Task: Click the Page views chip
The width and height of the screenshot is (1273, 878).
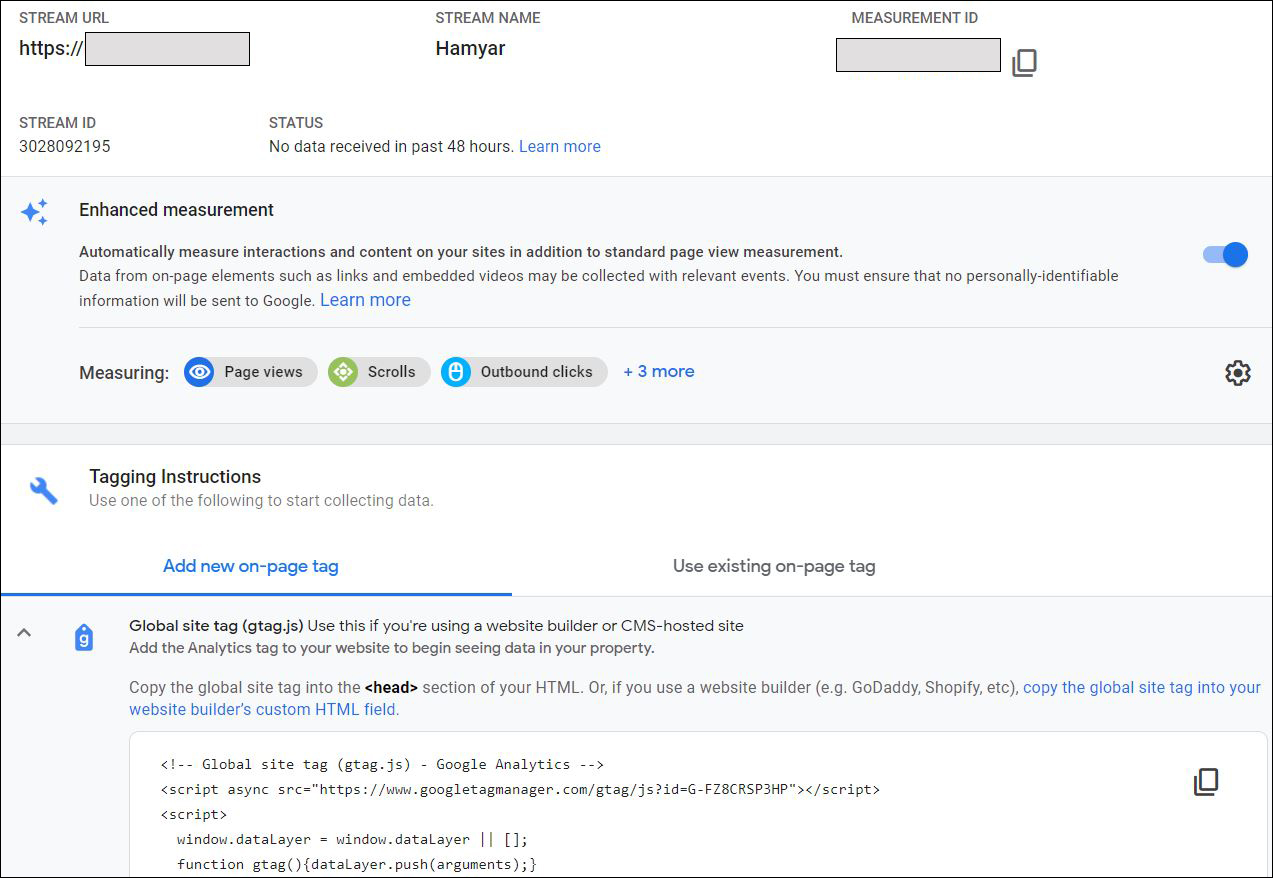Action: [x=251, y=372]
